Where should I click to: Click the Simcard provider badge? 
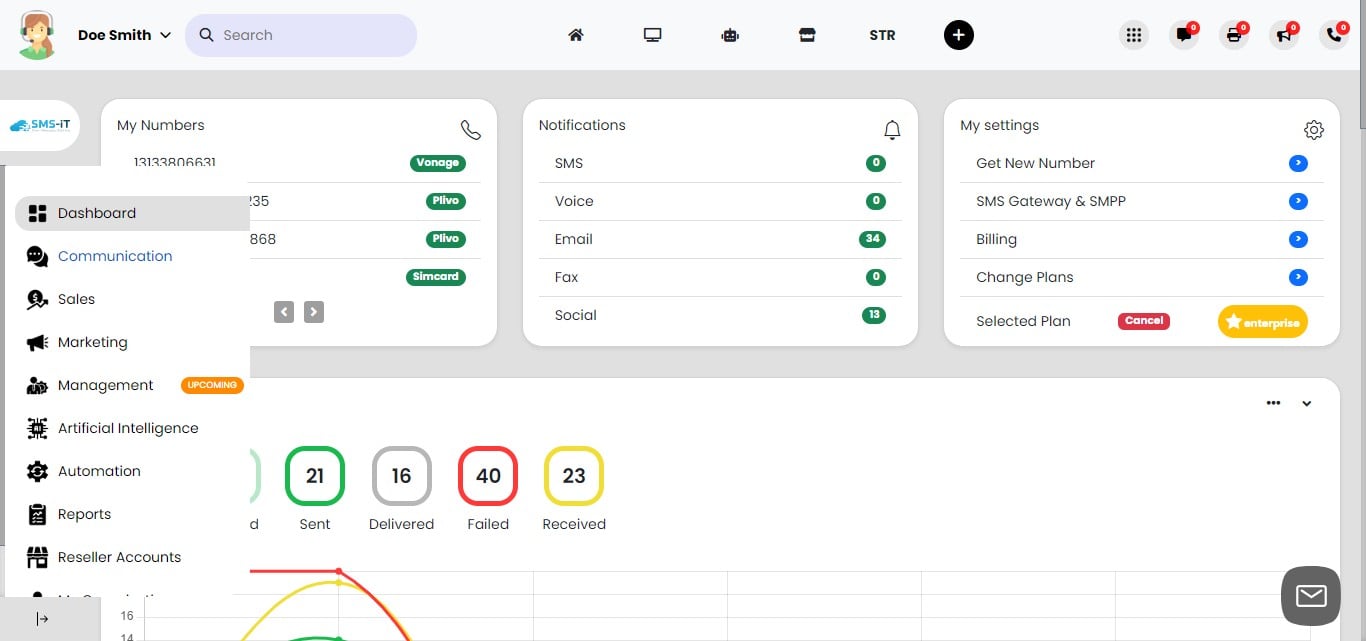click(x=436, y=277)
